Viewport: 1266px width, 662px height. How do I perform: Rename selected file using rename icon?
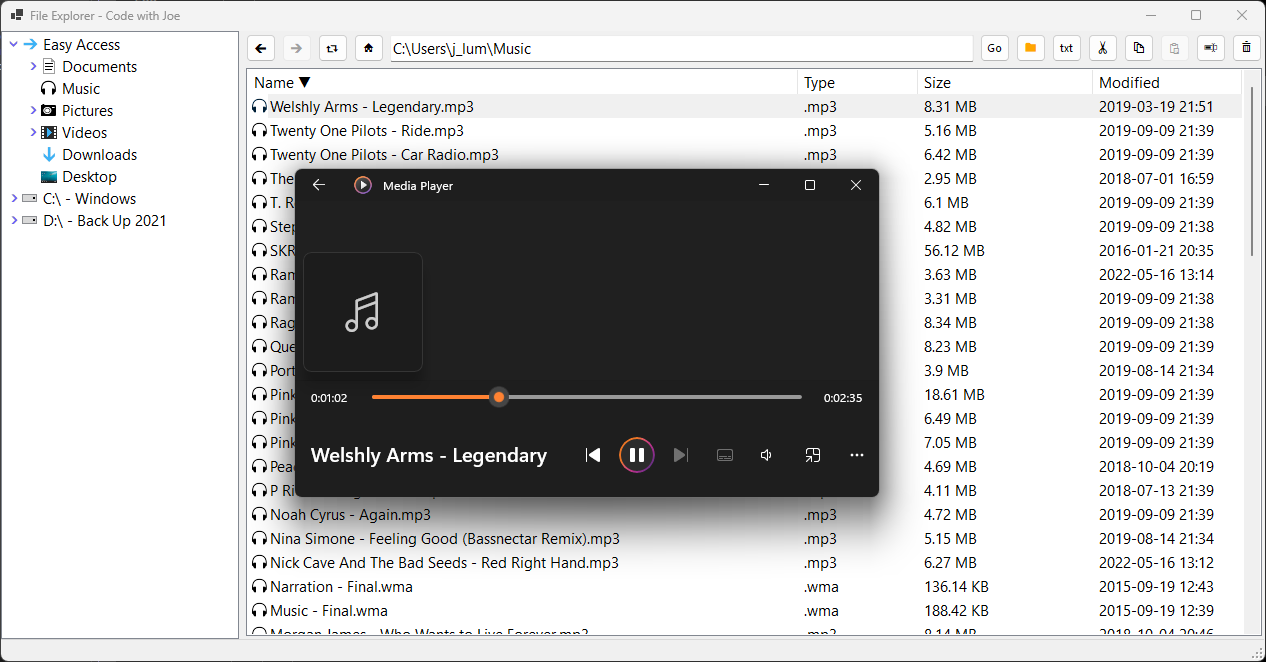1210,47
